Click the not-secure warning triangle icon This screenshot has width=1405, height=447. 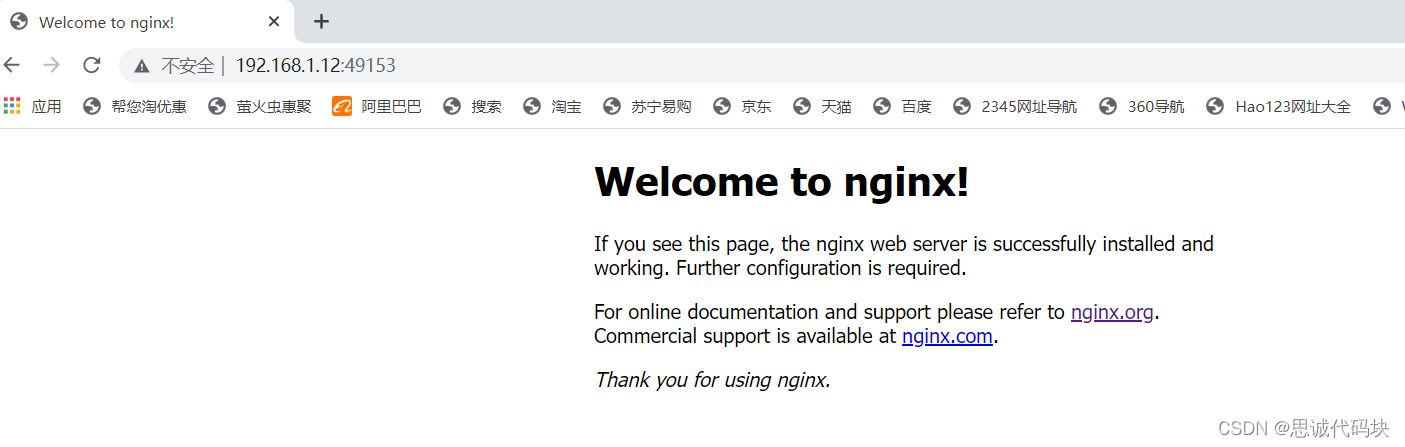(142, 66)
